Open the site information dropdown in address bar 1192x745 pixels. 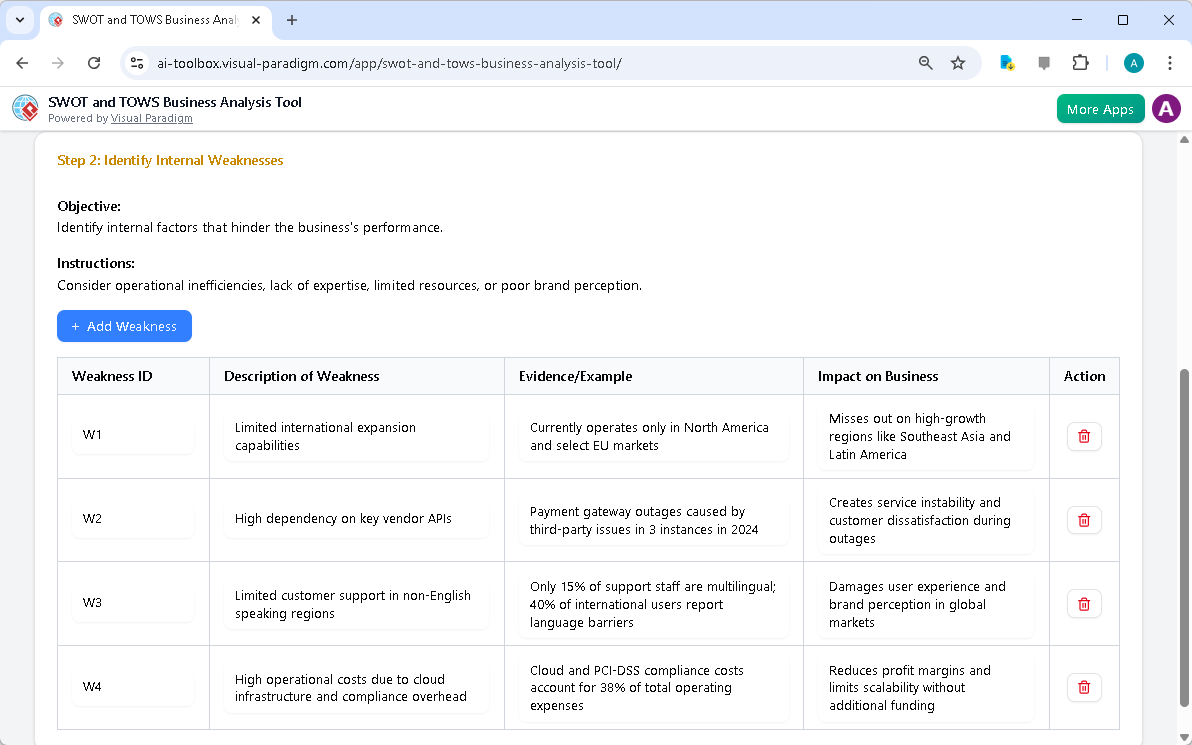pos(136,62)
